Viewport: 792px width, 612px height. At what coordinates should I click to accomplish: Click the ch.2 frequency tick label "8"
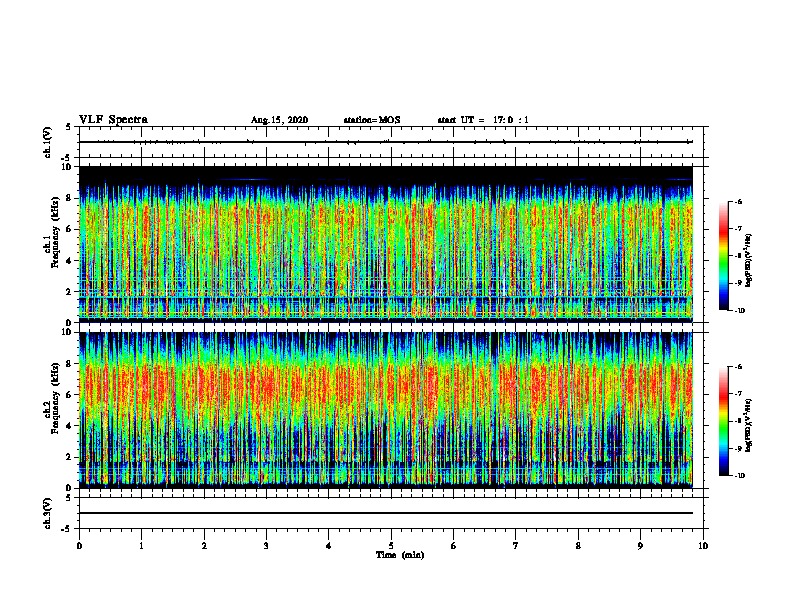tap(70, 364)
